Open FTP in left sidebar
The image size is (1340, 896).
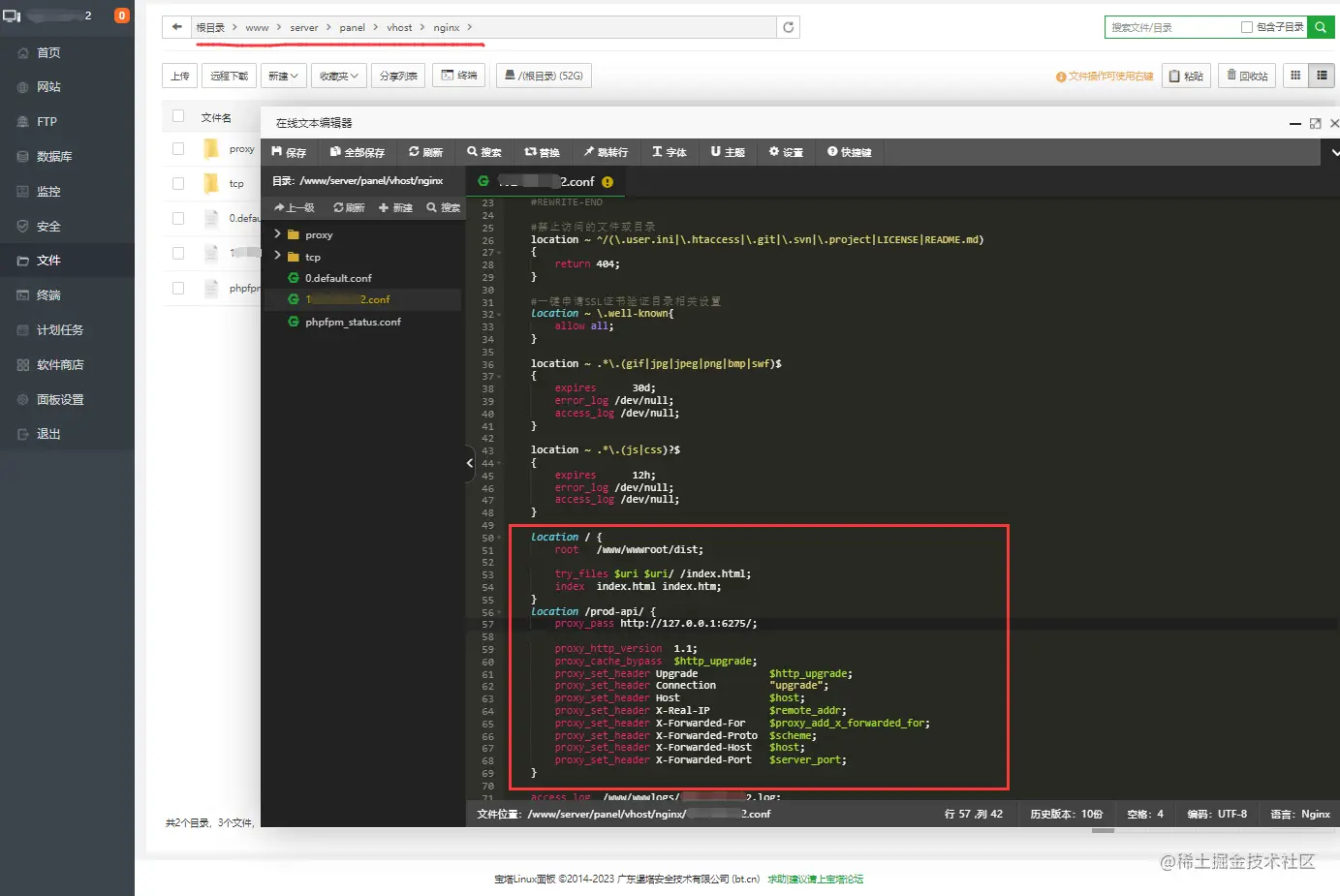pos(67,122)
